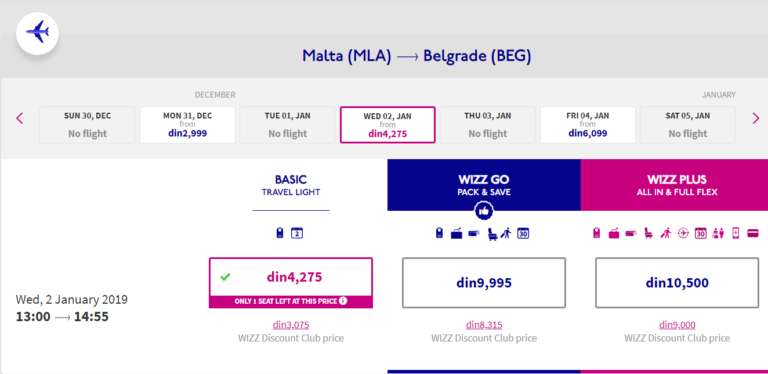
Task: Select the BASIC din4,275 fare
Action: pos(291,277)
